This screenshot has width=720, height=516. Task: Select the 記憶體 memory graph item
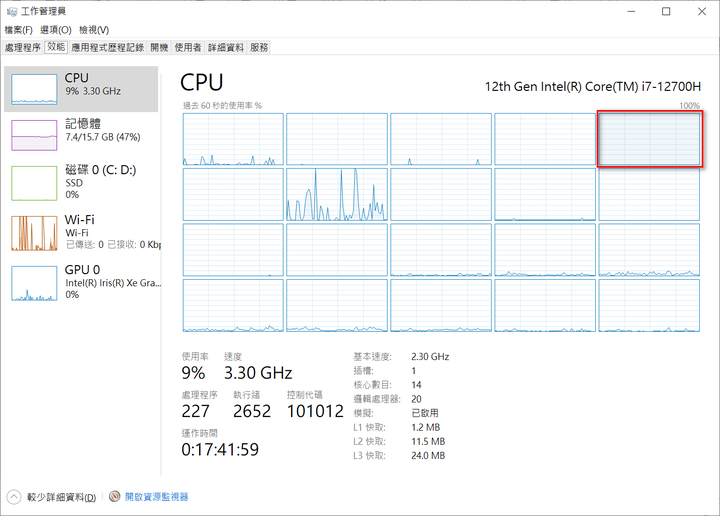(x=81, y=135)
